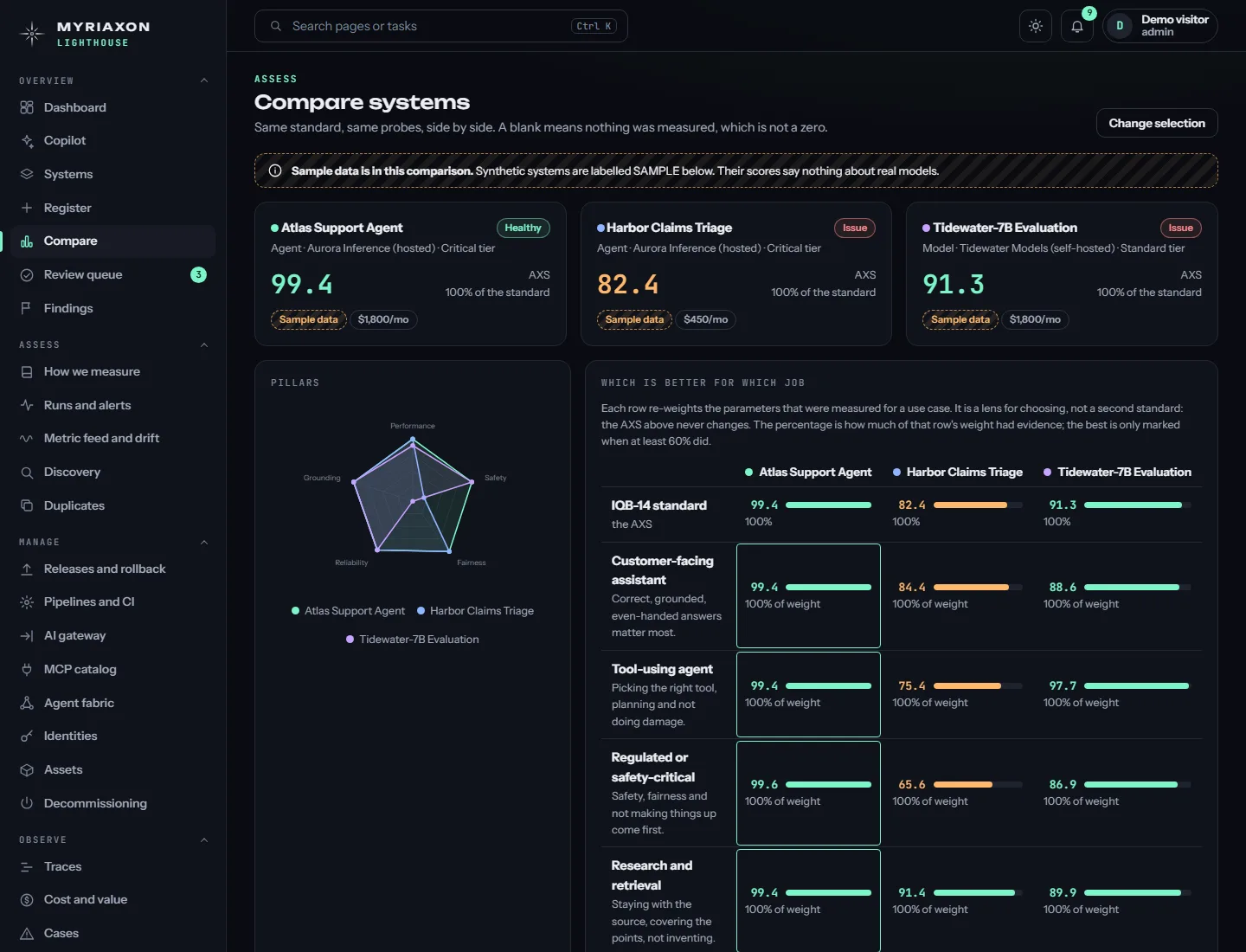
Task: Click the Cases warning triangle icon
Action: tap(27, 934)
